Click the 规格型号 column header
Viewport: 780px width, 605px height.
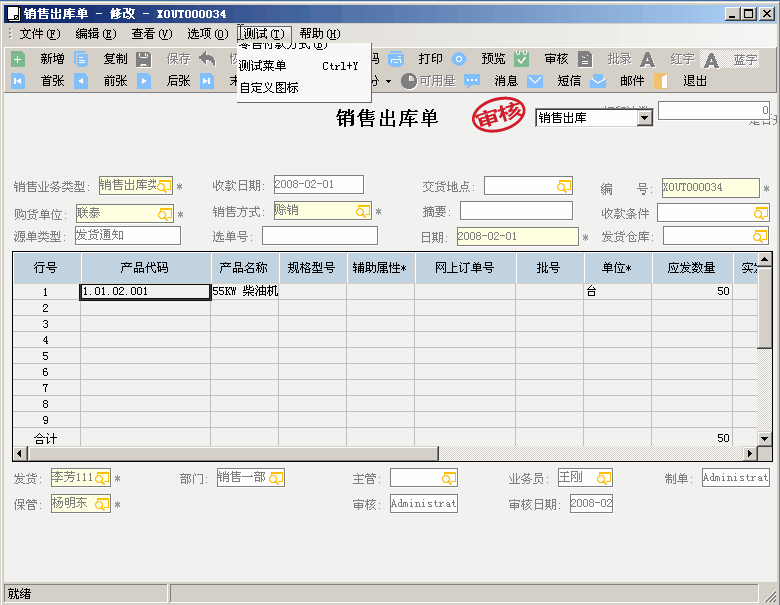point(313,268)
